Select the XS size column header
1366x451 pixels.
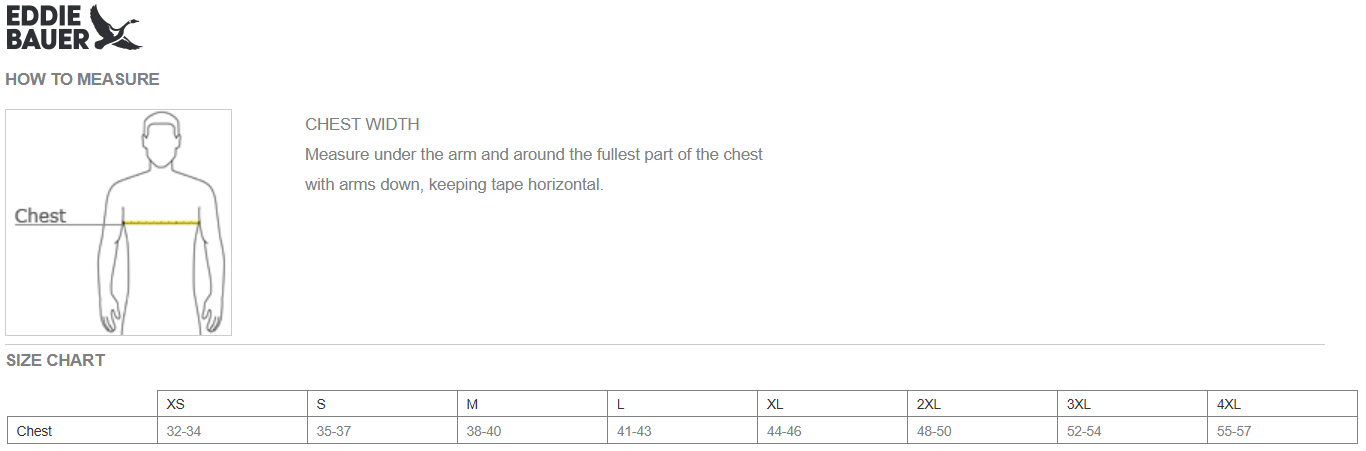(232, 404)
